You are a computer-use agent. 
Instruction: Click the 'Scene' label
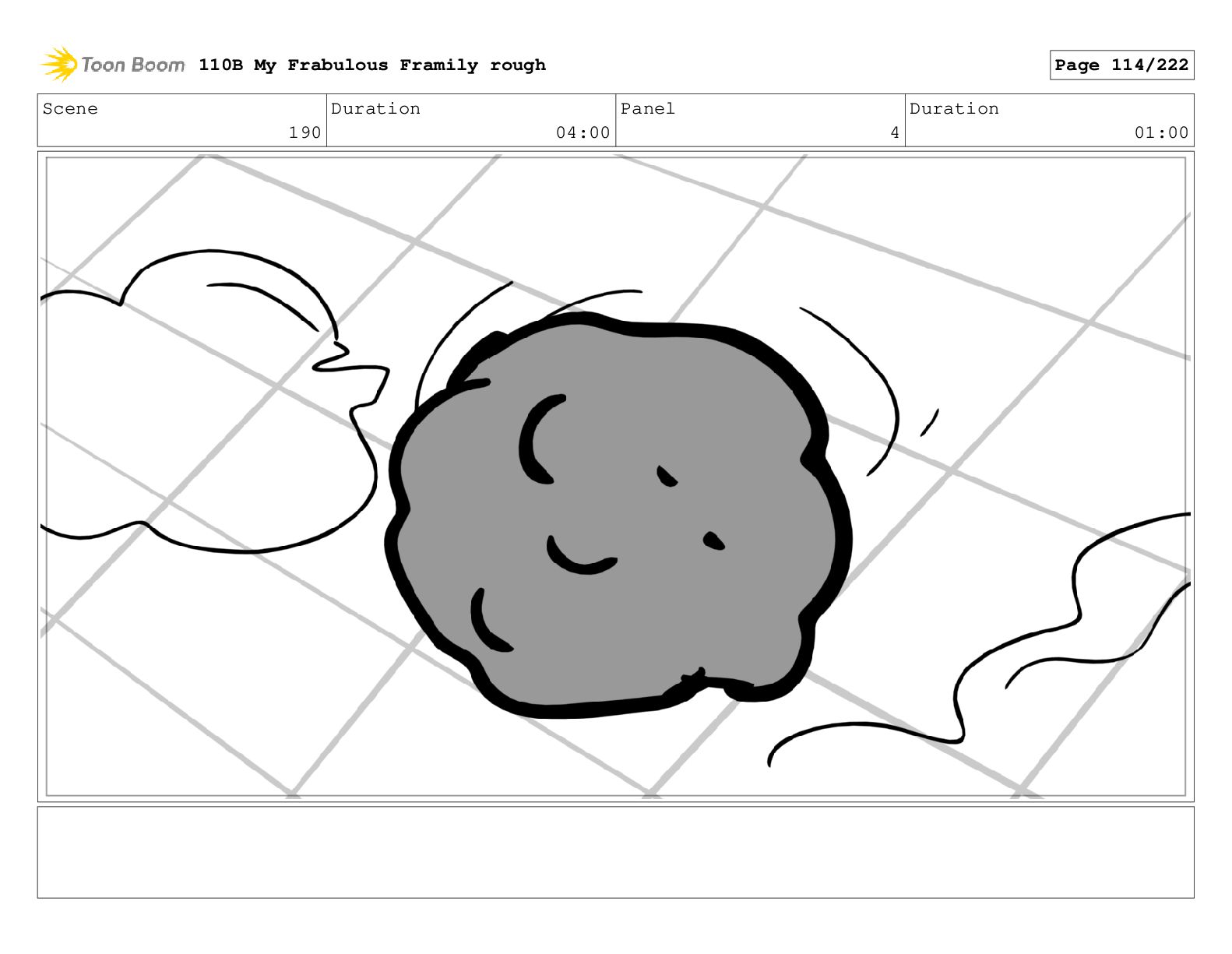point(70,109)
